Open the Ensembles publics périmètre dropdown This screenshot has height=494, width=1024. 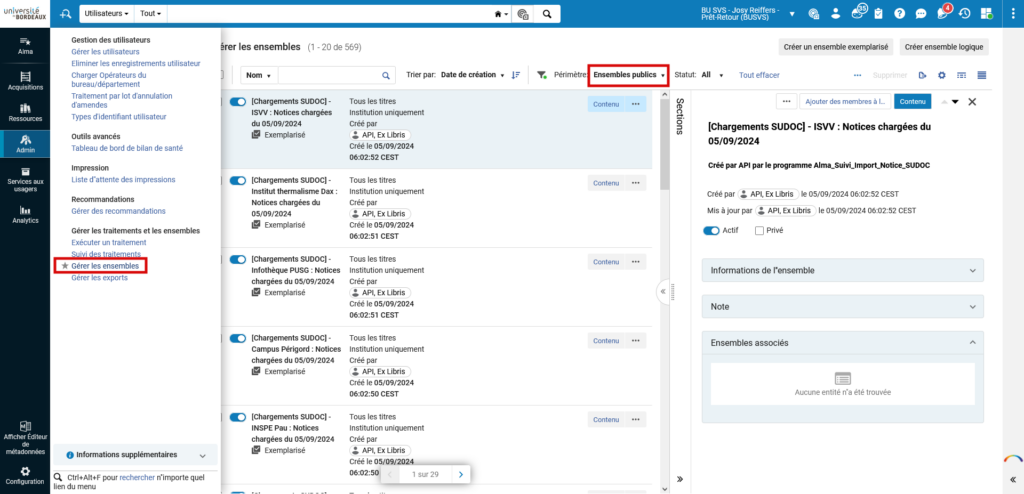point(628,75)
